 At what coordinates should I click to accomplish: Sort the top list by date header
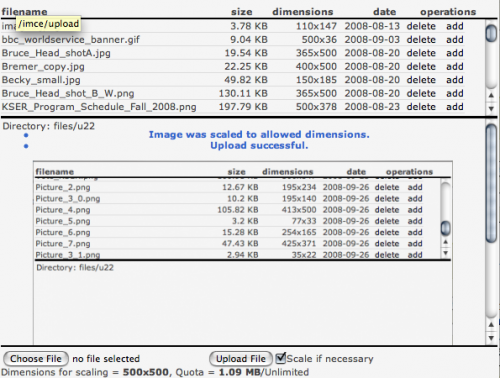(x=384, y=12)
